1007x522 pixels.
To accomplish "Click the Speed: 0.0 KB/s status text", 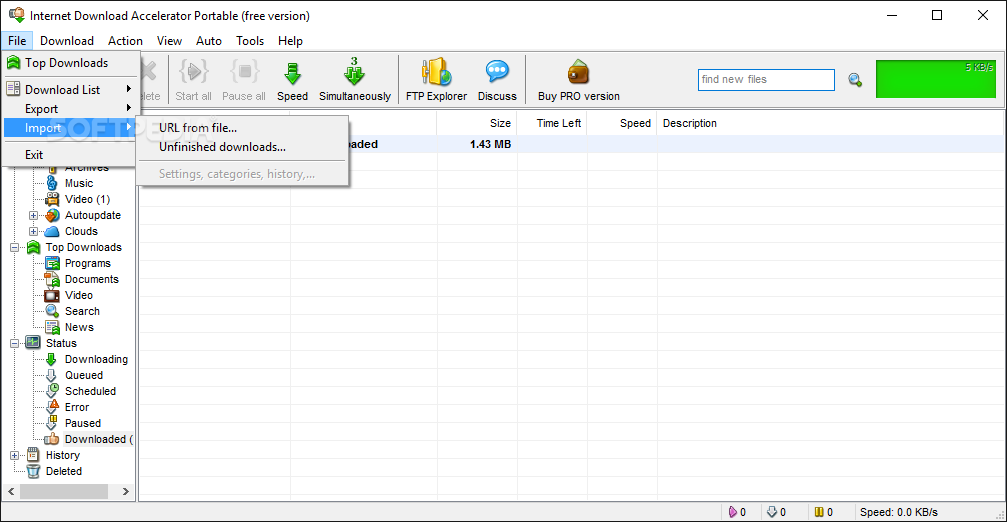I will click(x=898, y=512).
